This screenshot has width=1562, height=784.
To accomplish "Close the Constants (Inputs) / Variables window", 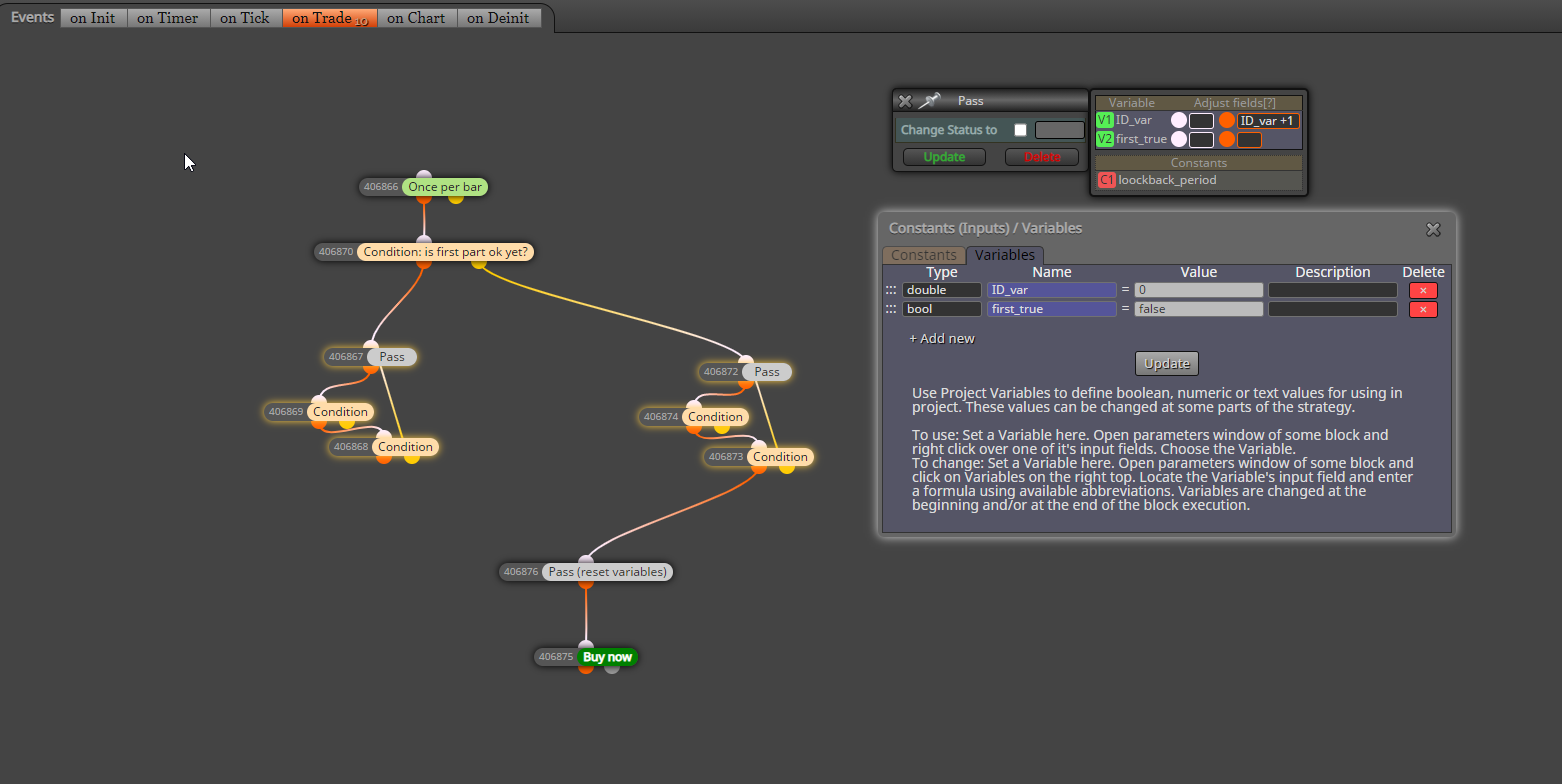I will 1433,229.
